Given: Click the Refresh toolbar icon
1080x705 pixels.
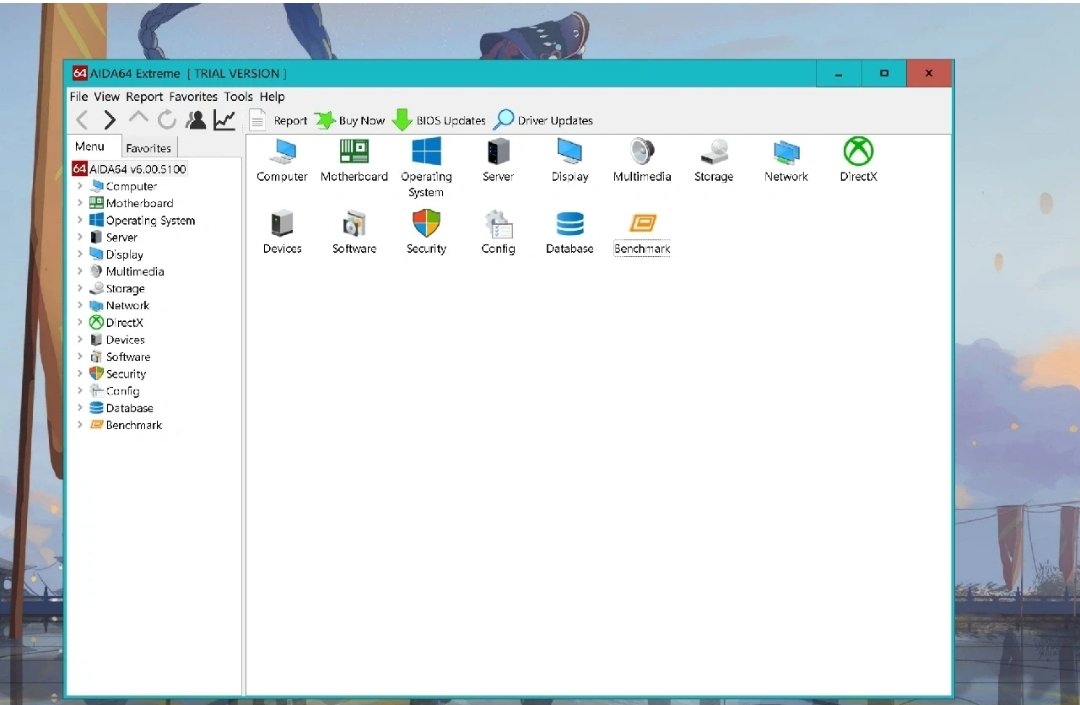Looking at the screenshot, I should [x=166, y=120].
